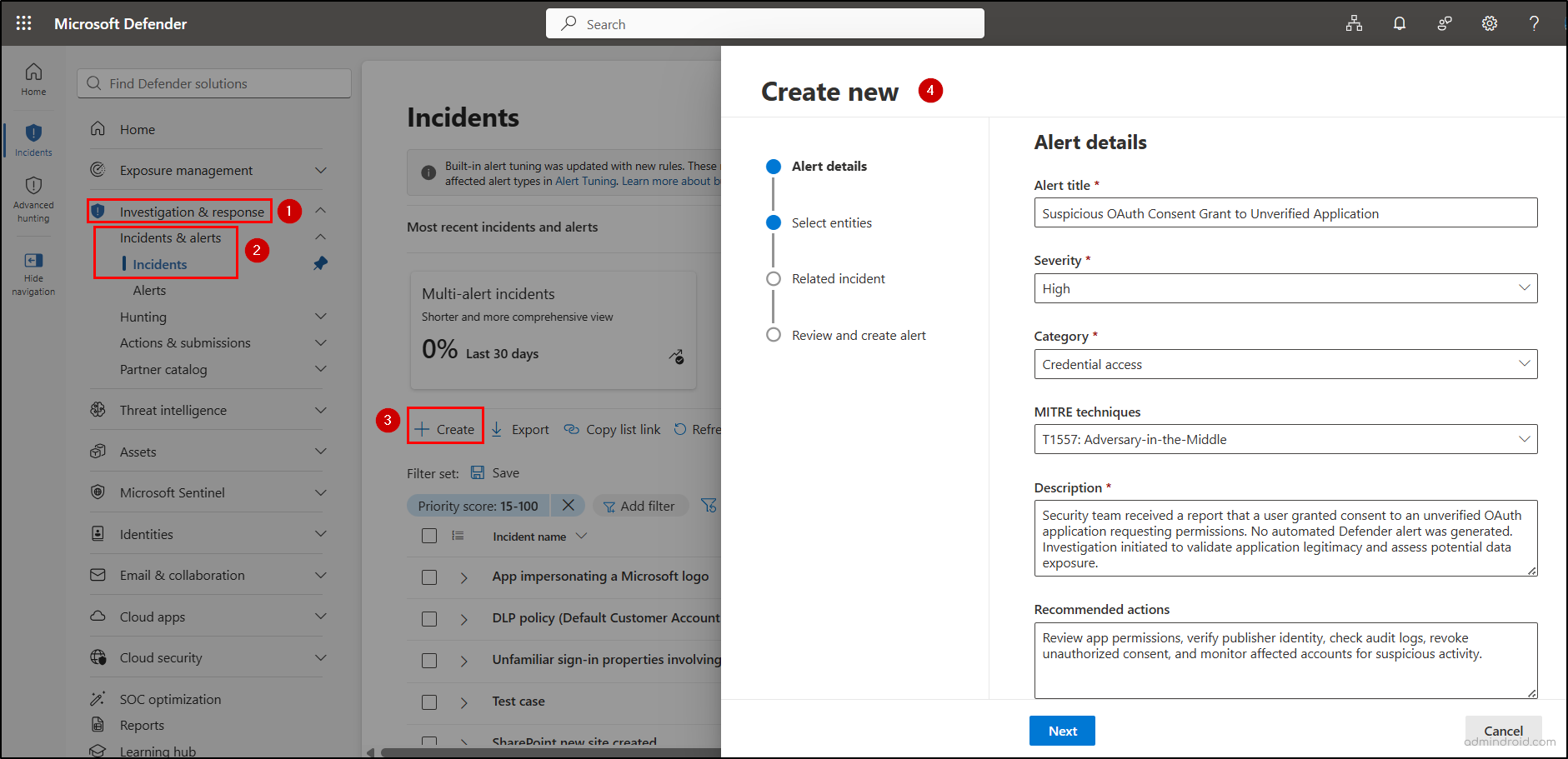
Task: Expand the App impersonating a Microsoft logo row
Action: coord(464,577)
